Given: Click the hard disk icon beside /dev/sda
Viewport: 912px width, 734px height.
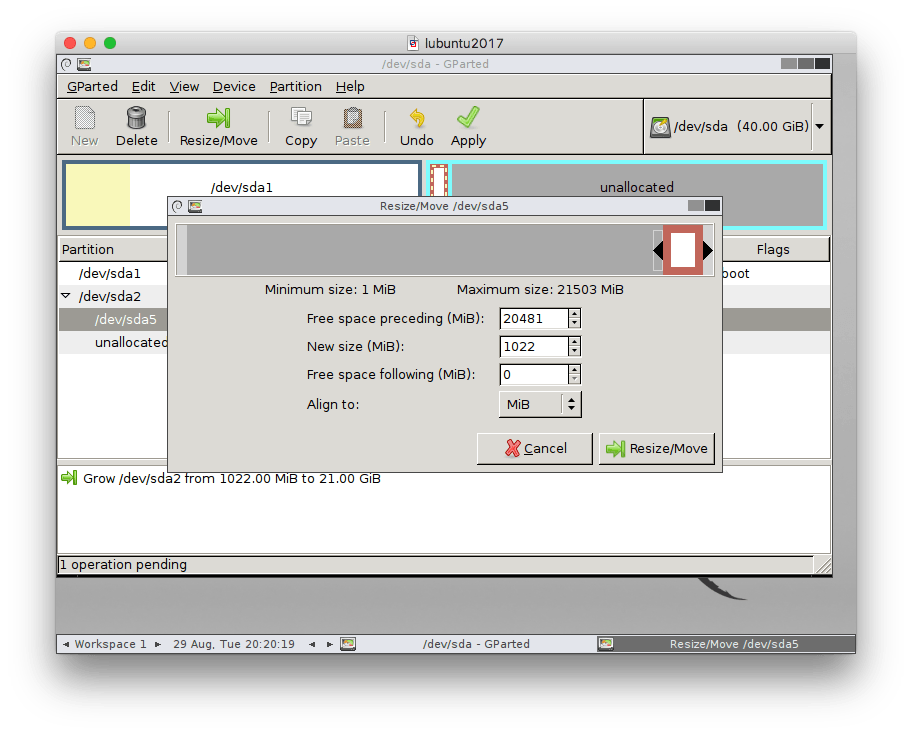Looking at the screenshot, I should [660, 127].
